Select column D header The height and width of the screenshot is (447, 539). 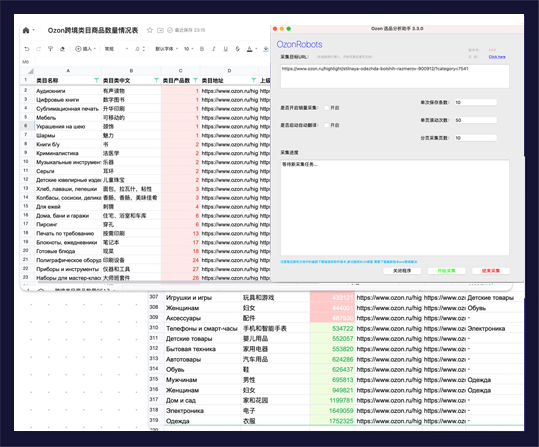229,71
